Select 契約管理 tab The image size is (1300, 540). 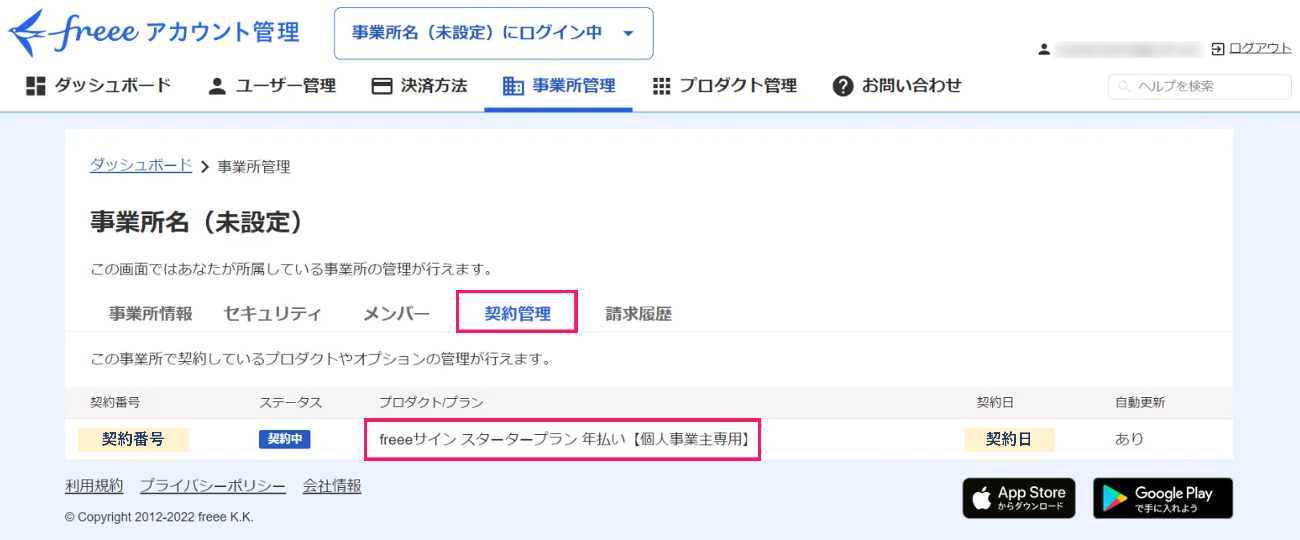[518, 313]
